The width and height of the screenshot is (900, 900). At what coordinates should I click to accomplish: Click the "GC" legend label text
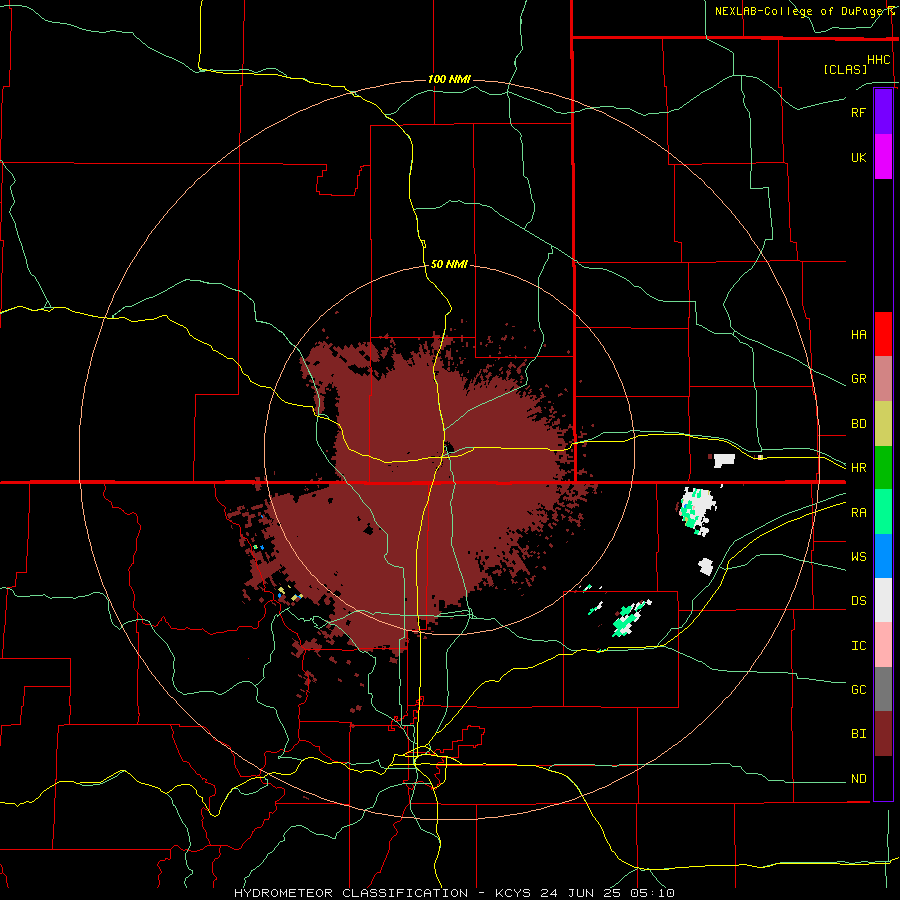(x=858, y=690)
